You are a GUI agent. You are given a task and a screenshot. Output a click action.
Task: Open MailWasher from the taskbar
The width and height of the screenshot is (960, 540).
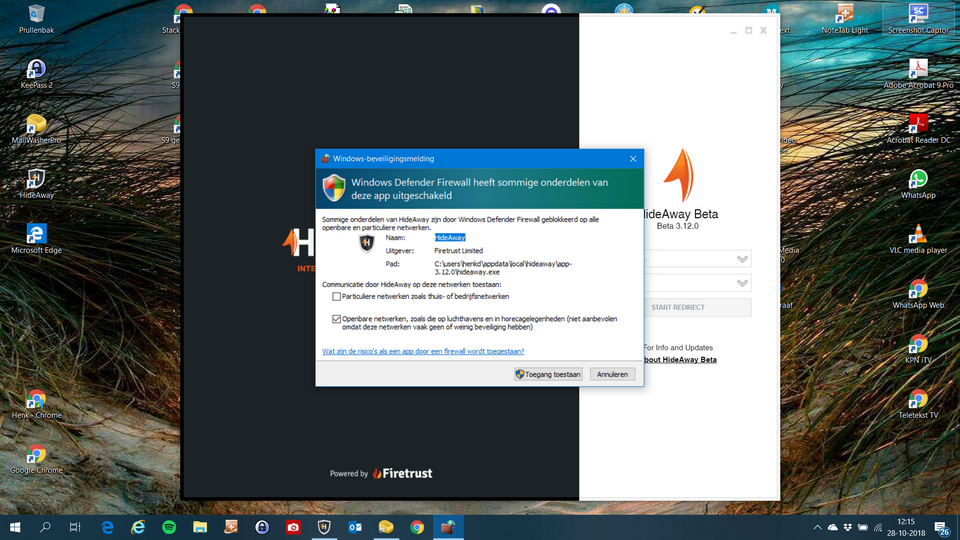(x=386, y=527)
